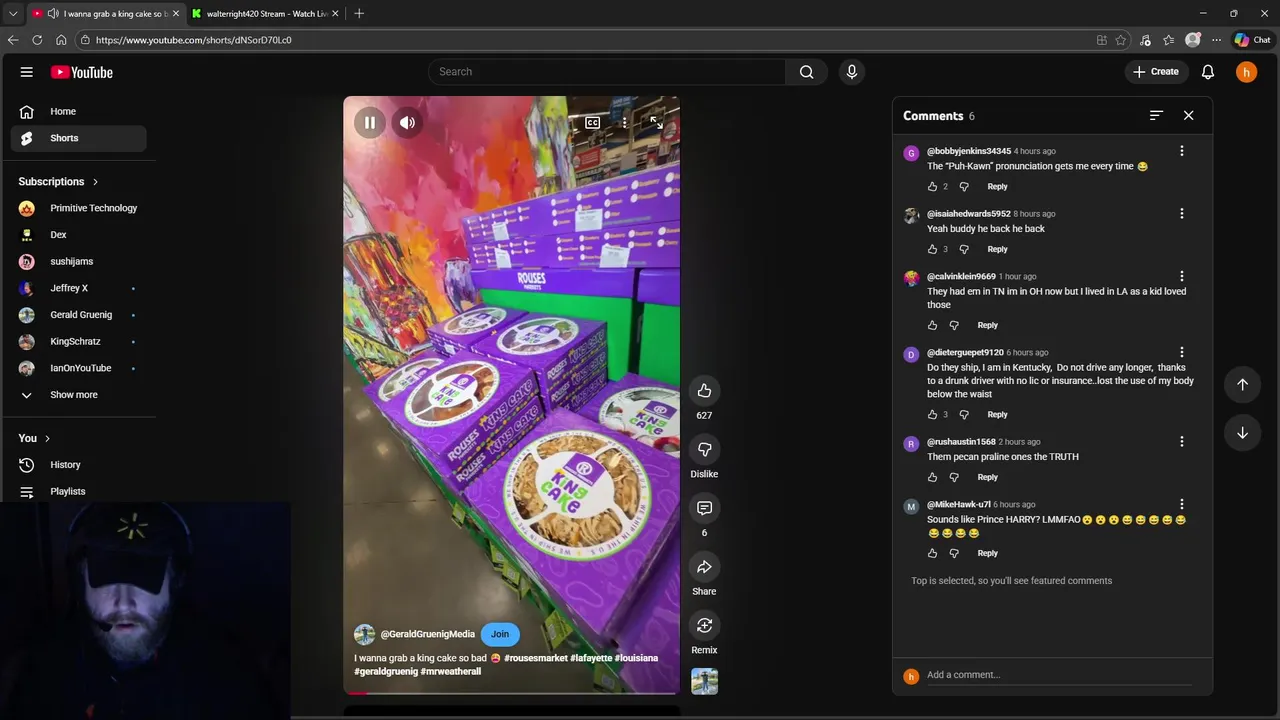The image size is (1280, 720).
Task: Go to the previous Short arrow
Action: (1242, 384)
